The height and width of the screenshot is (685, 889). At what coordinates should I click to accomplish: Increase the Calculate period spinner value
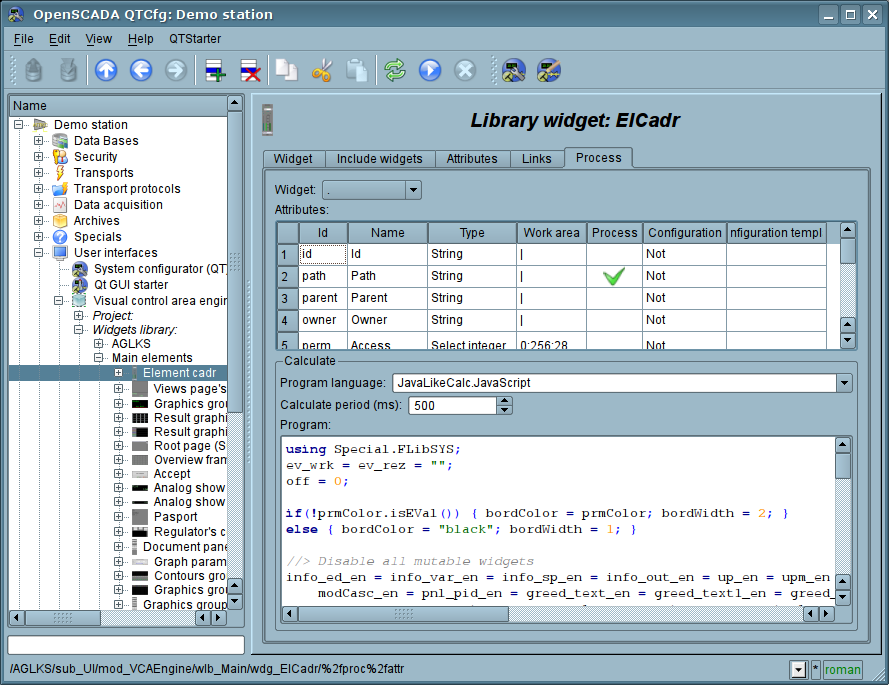(x=505, y=401)
